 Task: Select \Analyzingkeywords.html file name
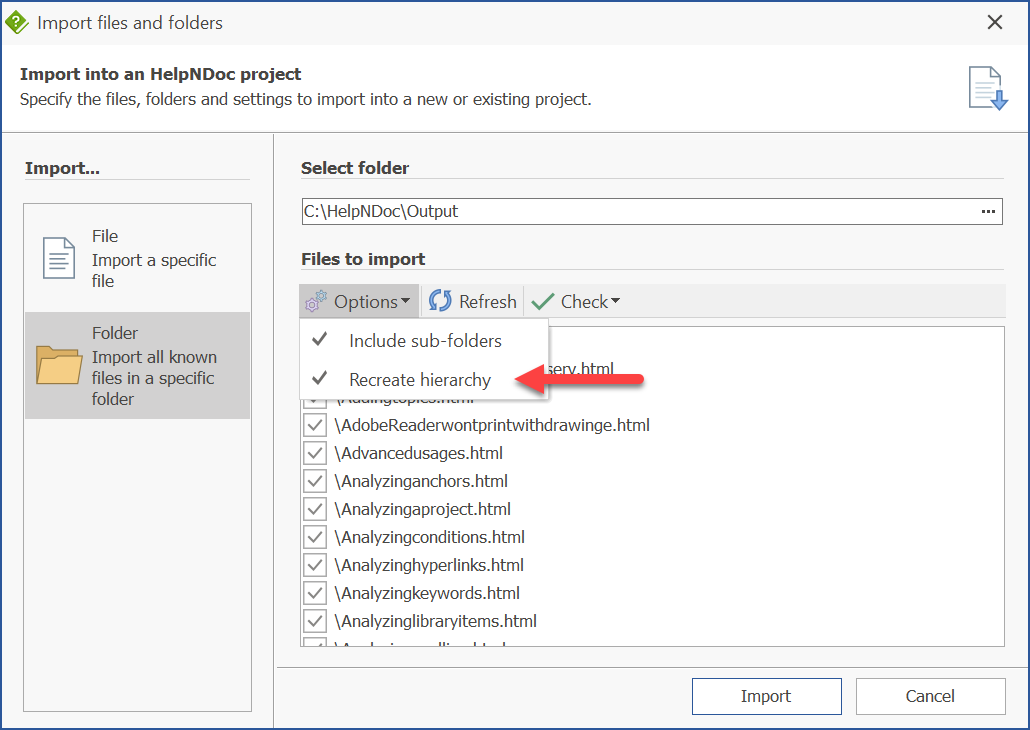click(x=427, y=593)
